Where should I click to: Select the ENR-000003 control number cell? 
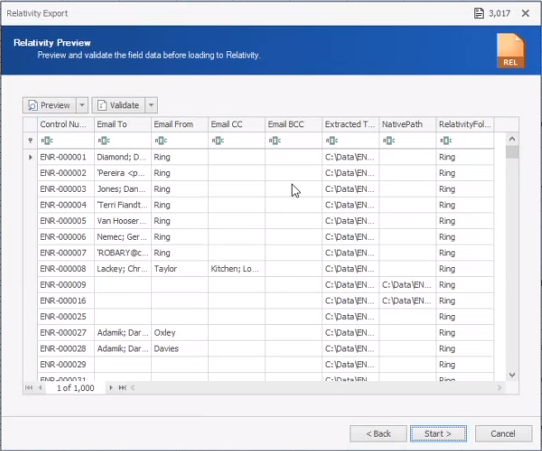(66, 189)
